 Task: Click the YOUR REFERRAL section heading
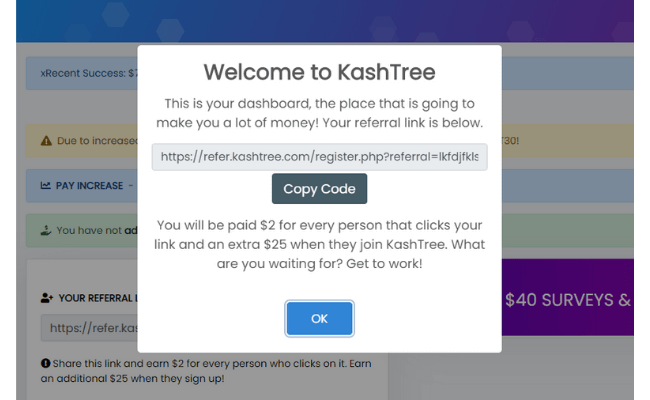tap(98, 298)
